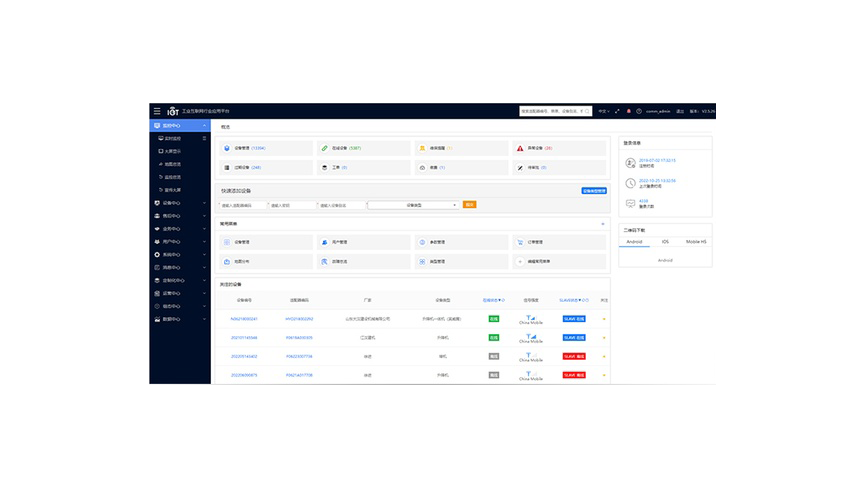Click the IOT platform logo

click(x=173, y=111)
